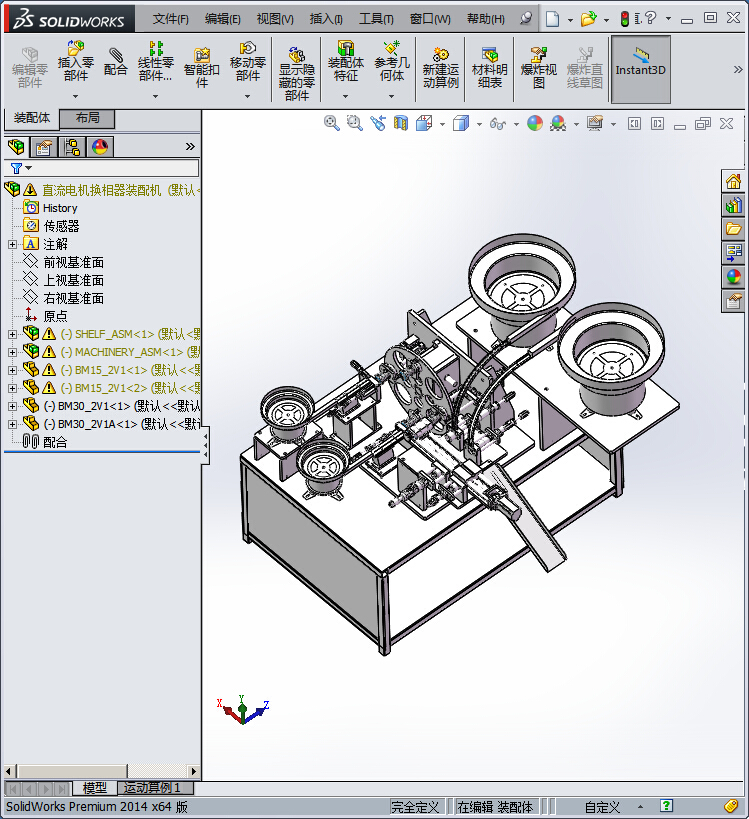Viewport: 749px width, 819px height.
Task: Switch to the 布局 Layout tab
Action: pyautogui.click(x=87, y=118)
